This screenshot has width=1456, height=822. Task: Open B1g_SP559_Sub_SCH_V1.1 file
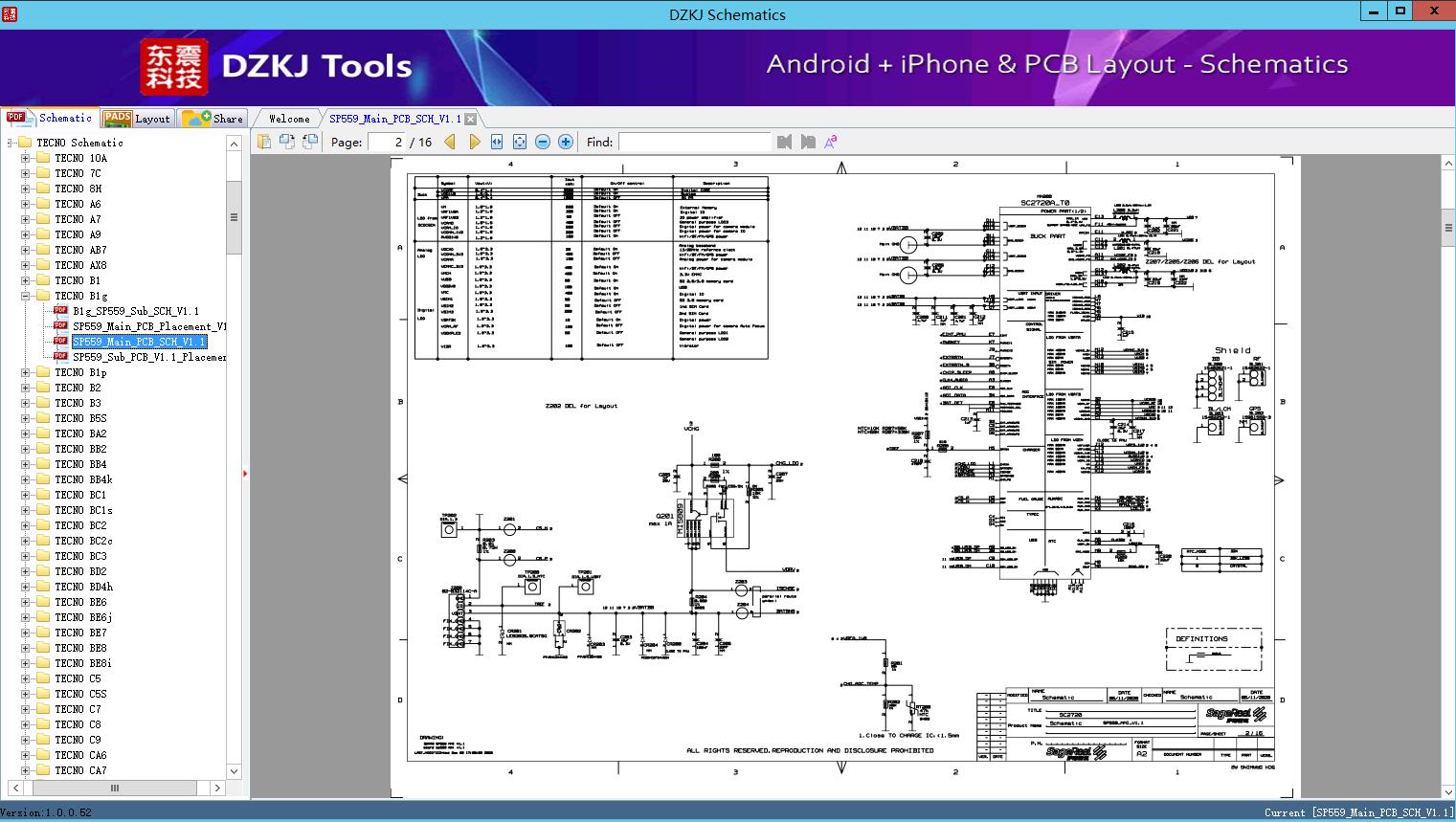(135, 311)
